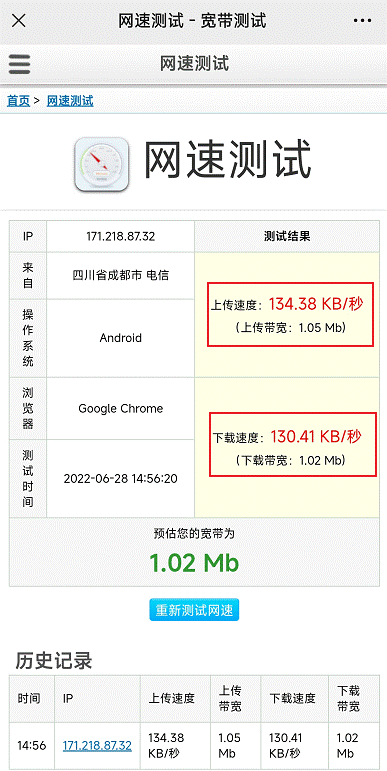Close the page with the X icon
The image size is (387, 771).
click(x=19, y=21)
